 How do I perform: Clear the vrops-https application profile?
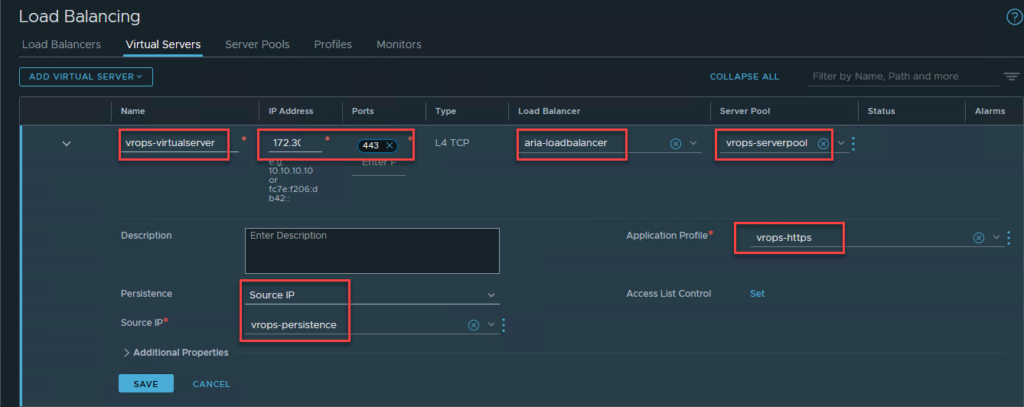click(978, 238)
